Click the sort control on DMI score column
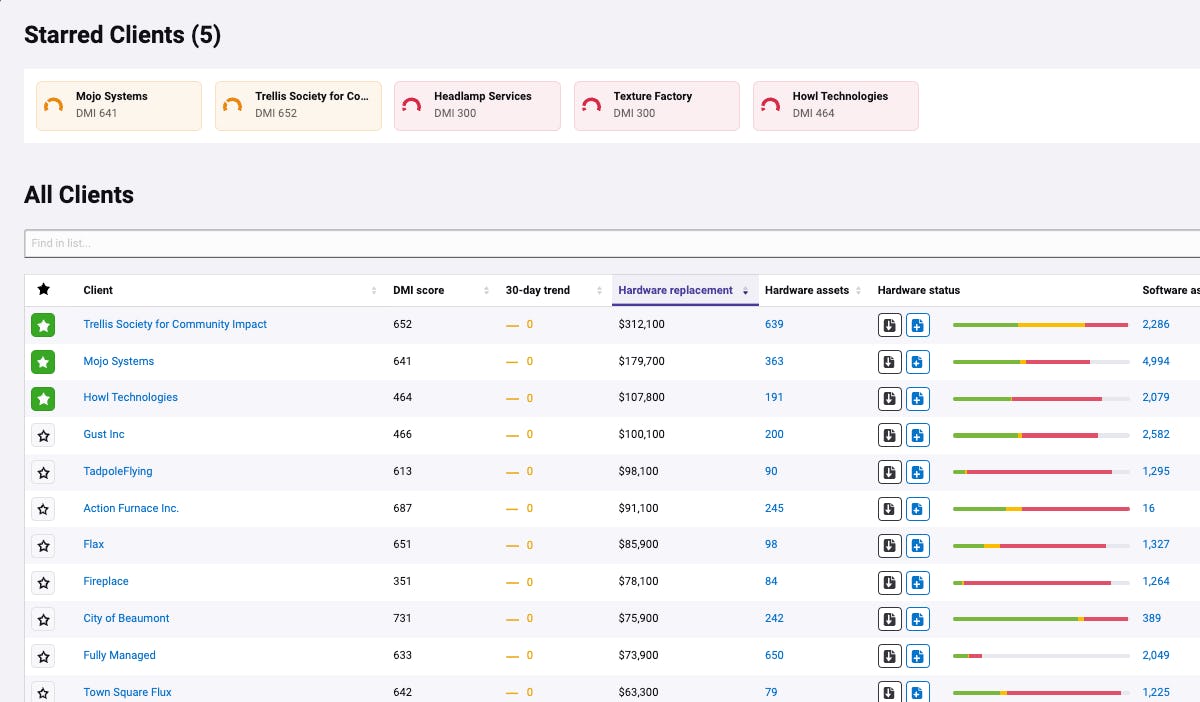Screen dimensions: 1200x702 (486, 290)
